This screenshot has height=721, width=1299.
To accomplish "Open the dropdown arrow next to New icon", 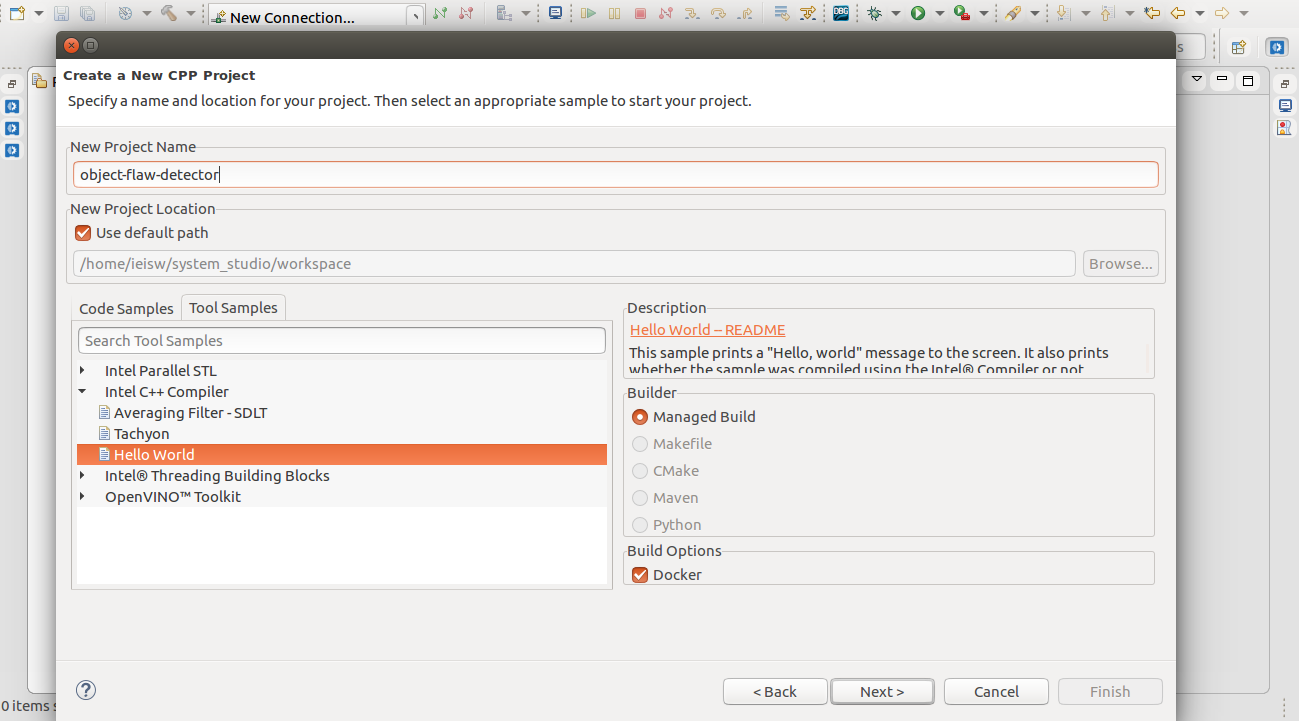I will click(37, 14).
